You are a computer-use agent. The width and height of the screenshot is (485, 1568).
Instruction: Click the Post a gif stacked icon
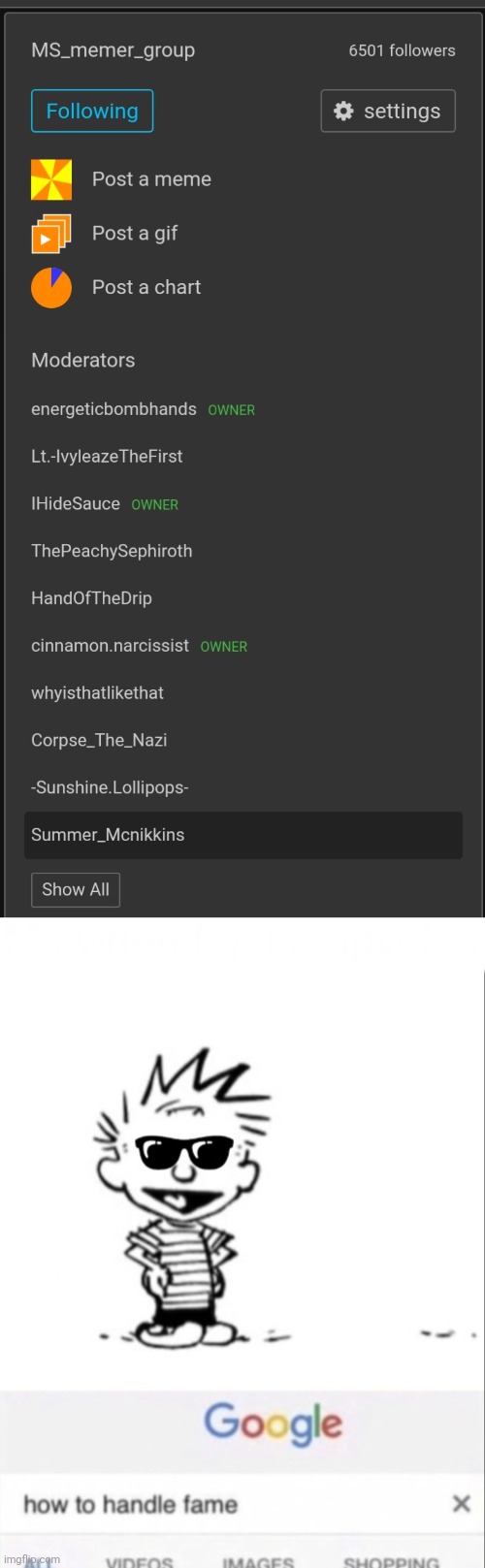[51, 234]
